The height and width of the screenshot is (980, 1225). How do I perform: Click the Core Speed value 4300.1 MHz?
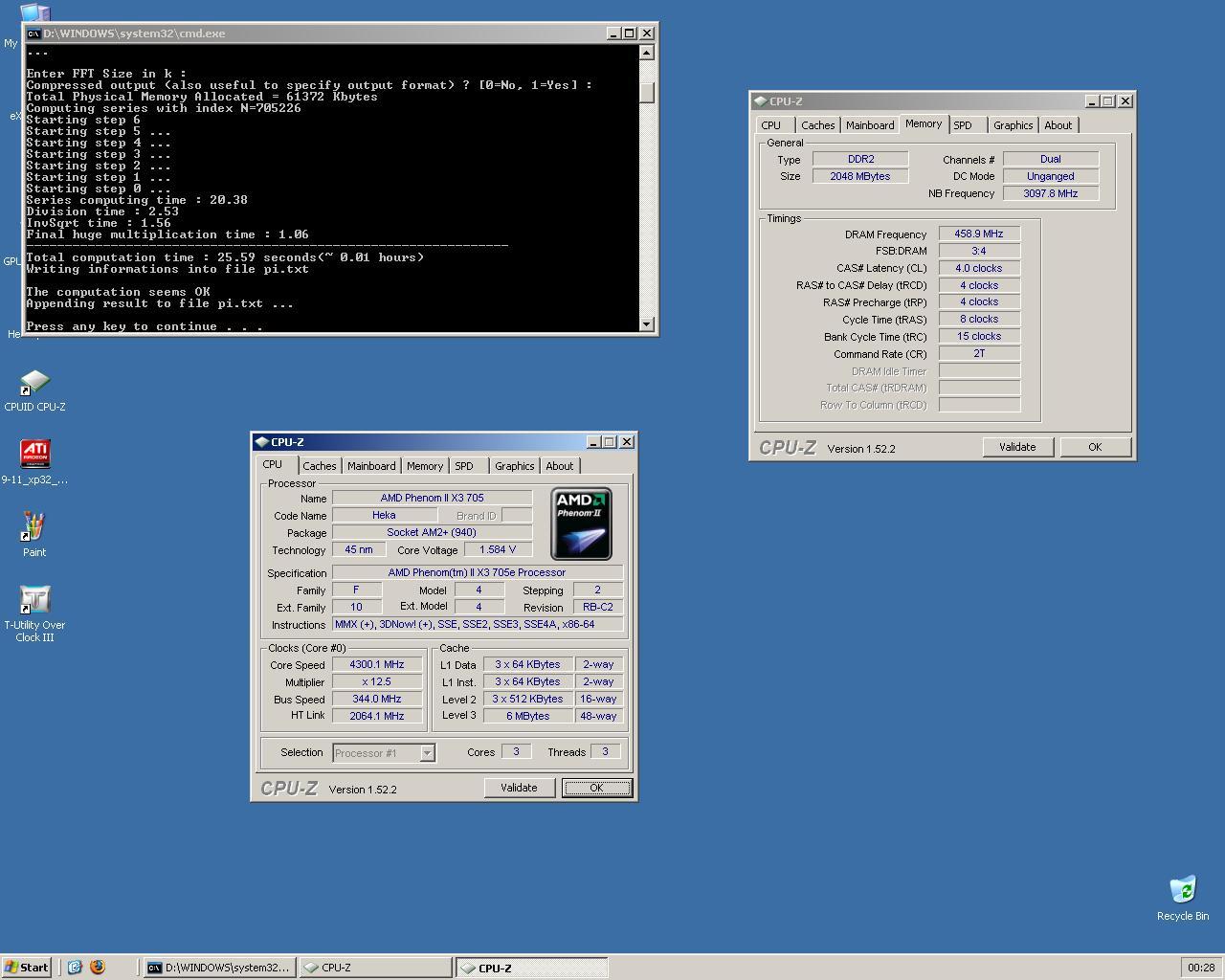point(377,664)
